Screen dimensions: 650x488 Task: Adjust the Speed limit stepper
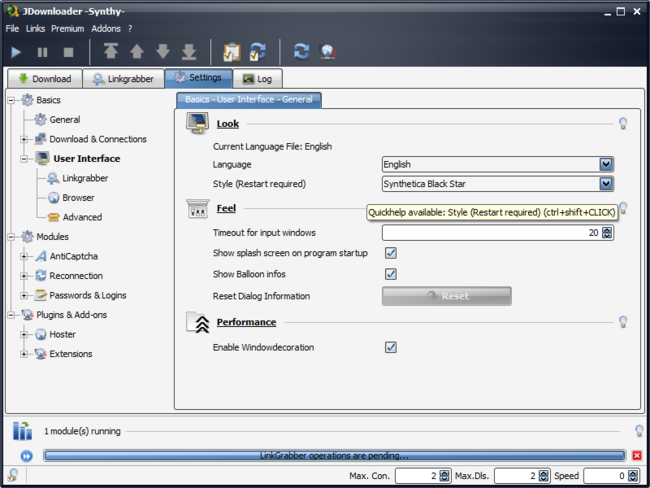[633, 476]
